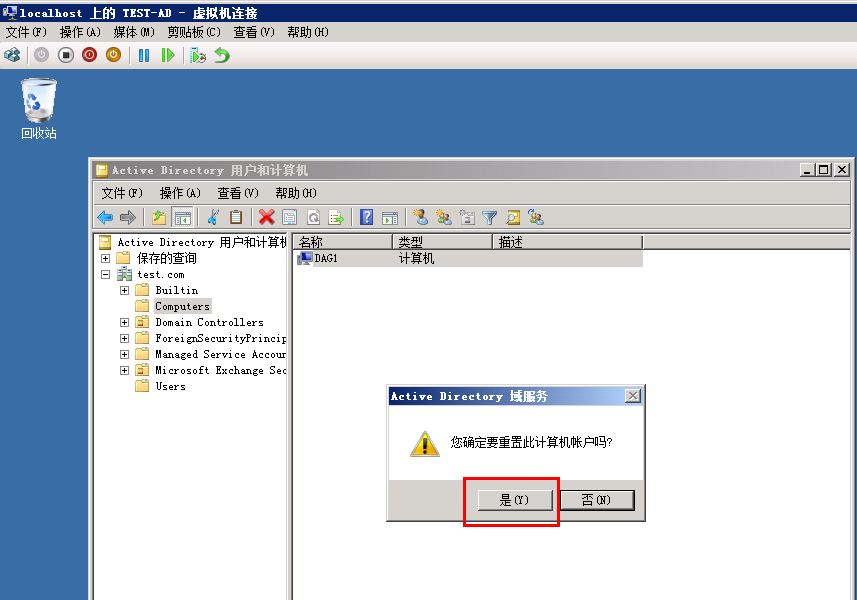Maximize the Active Directory 用户和计算机 window
This screenshot has height=600, width=857.
click(x=823, y=170)
